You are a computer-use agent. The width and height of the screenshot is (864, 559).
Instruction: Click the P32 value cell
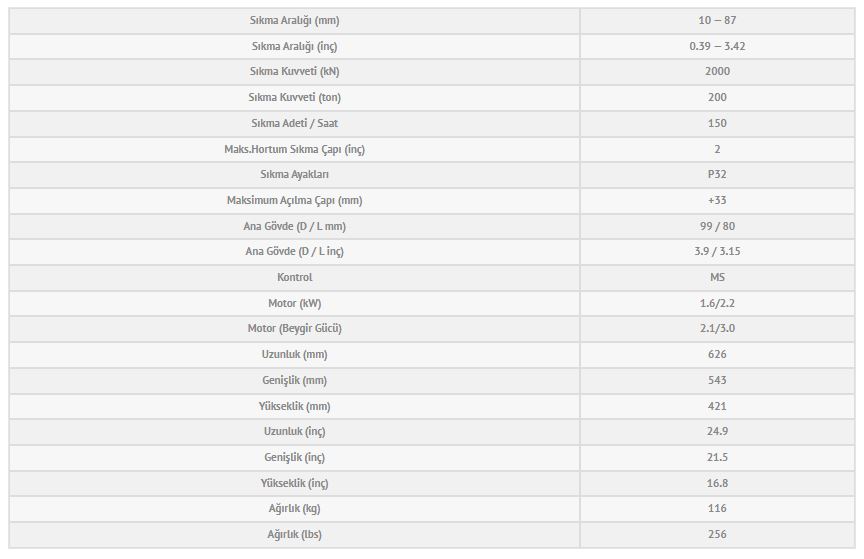pyautogui.click(x=717, y=174)
